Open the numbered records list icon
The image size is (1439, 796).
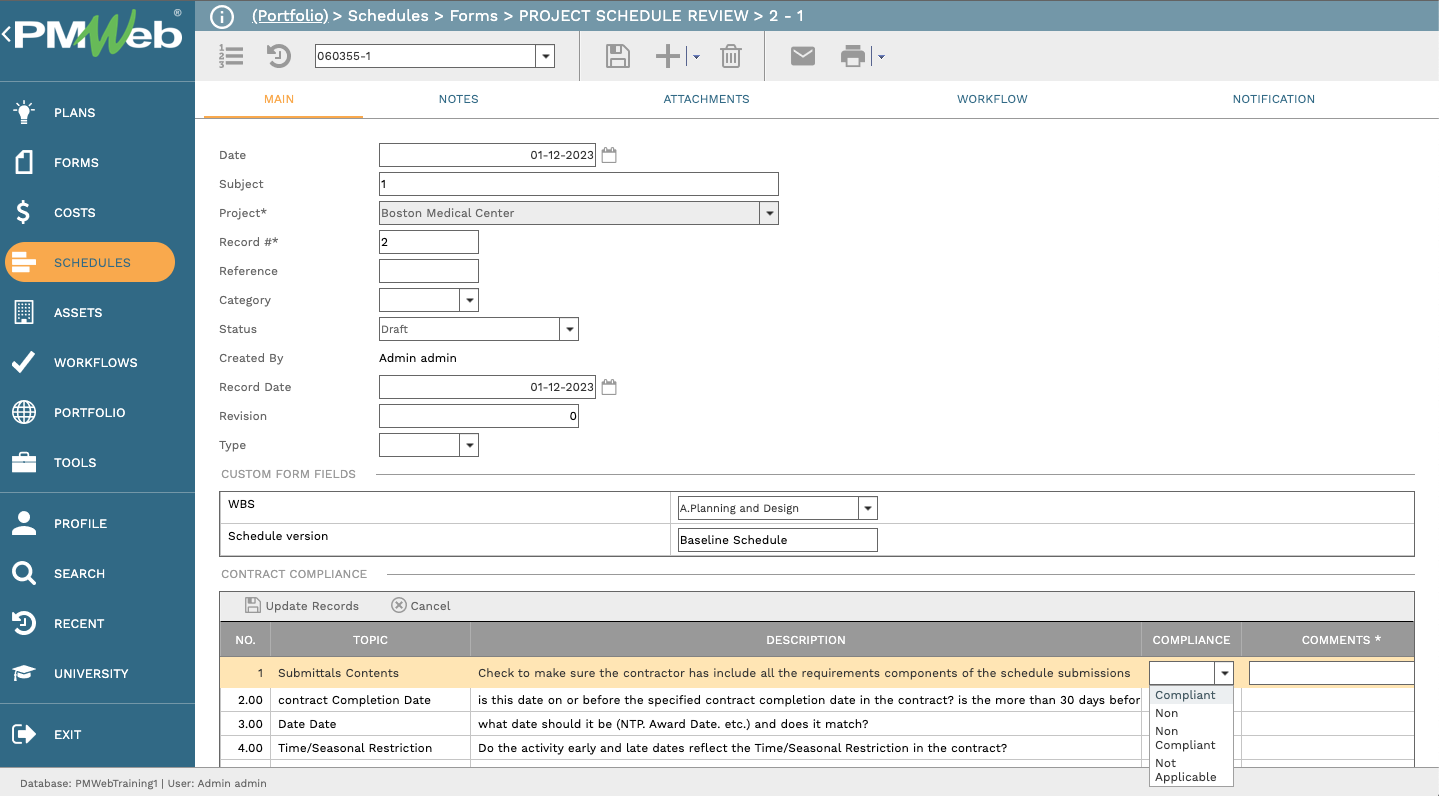pyautogui.click(x=231, y=56)
